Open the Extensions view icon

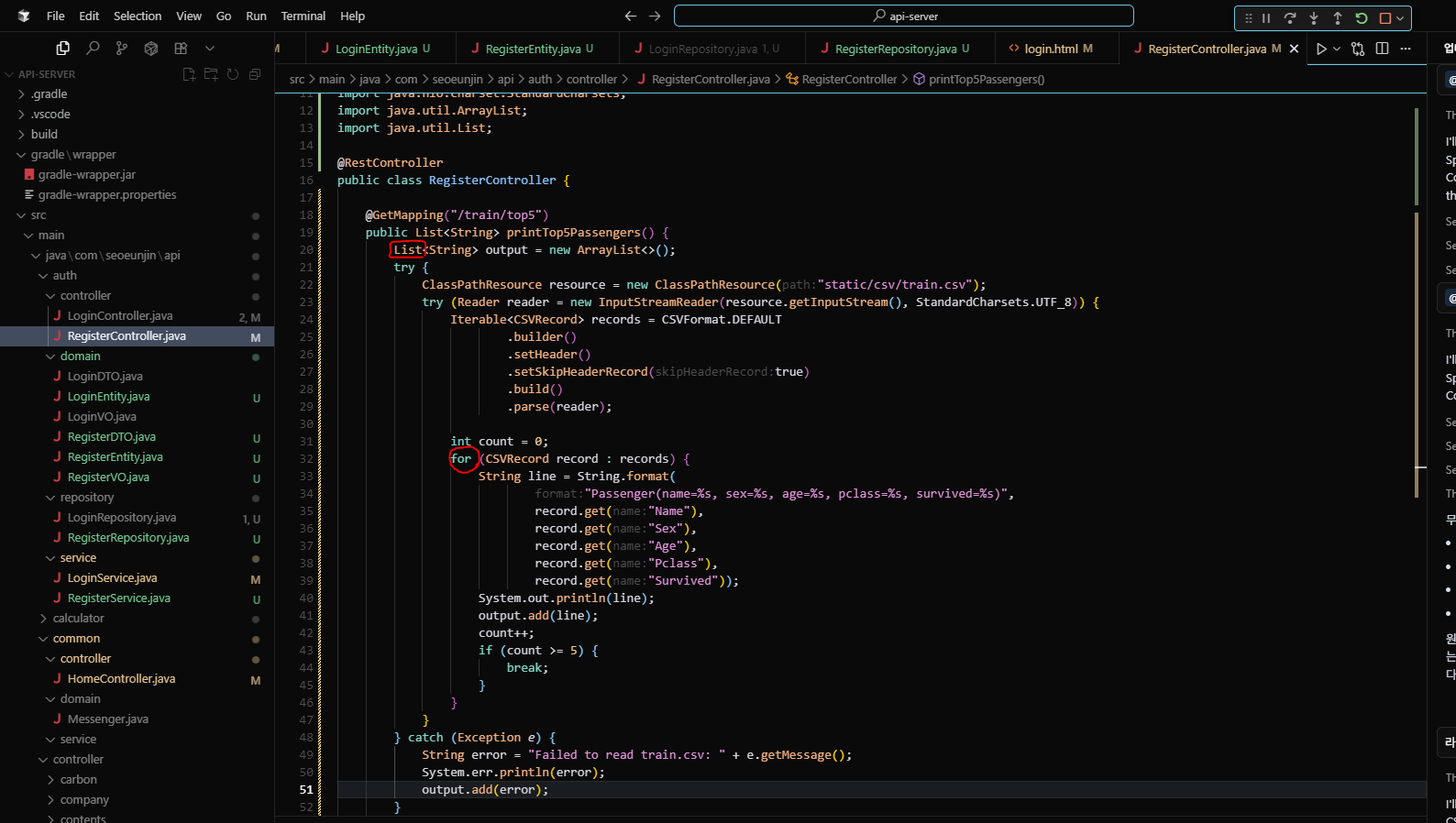pyautogui.click(x=181, y=48)
